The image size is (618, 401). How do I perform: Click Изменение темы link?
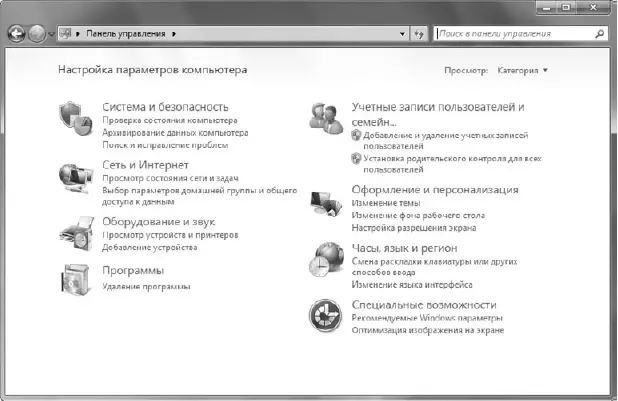386,203
